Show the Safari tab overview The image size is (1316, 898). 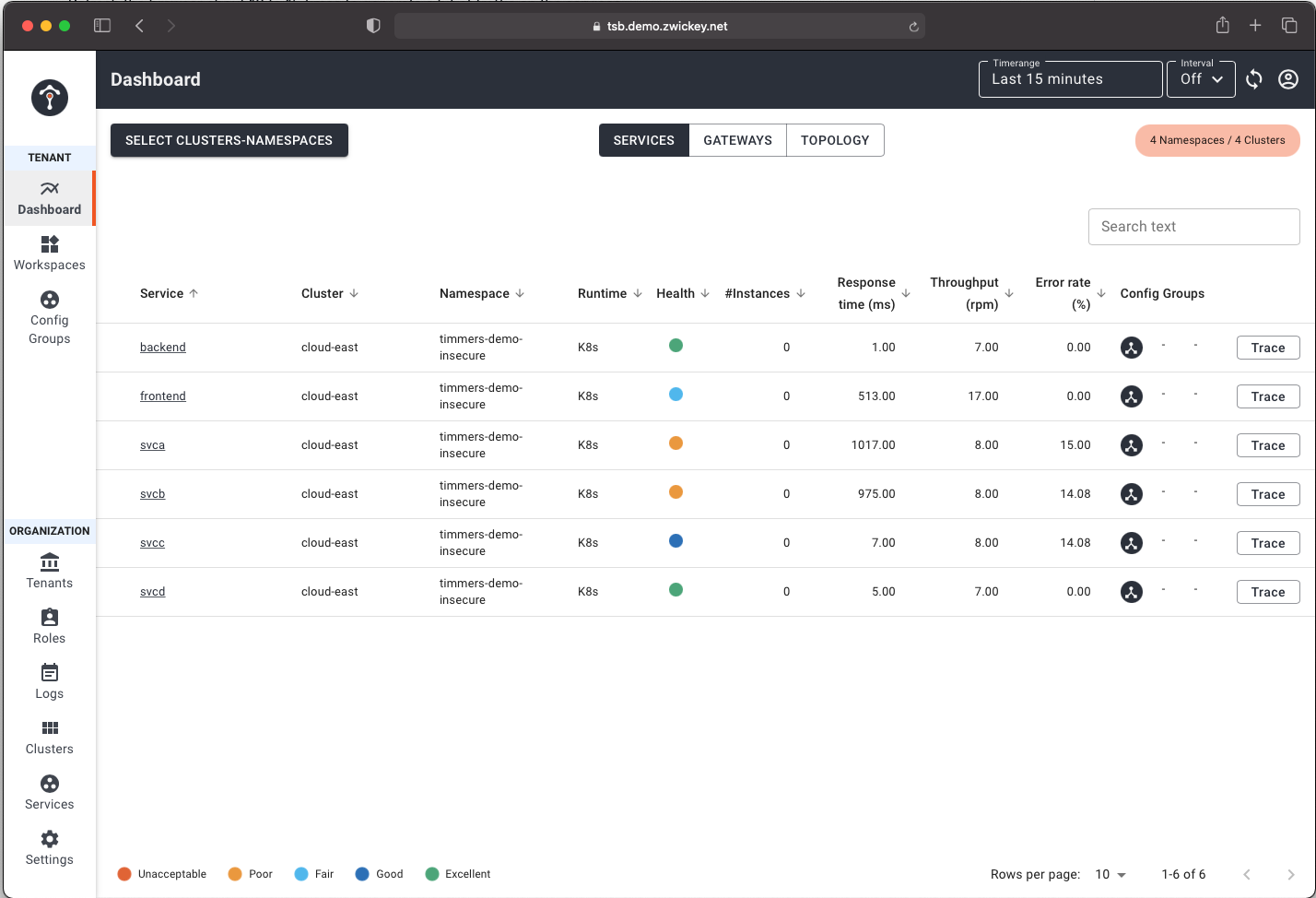coord(1289,26)
